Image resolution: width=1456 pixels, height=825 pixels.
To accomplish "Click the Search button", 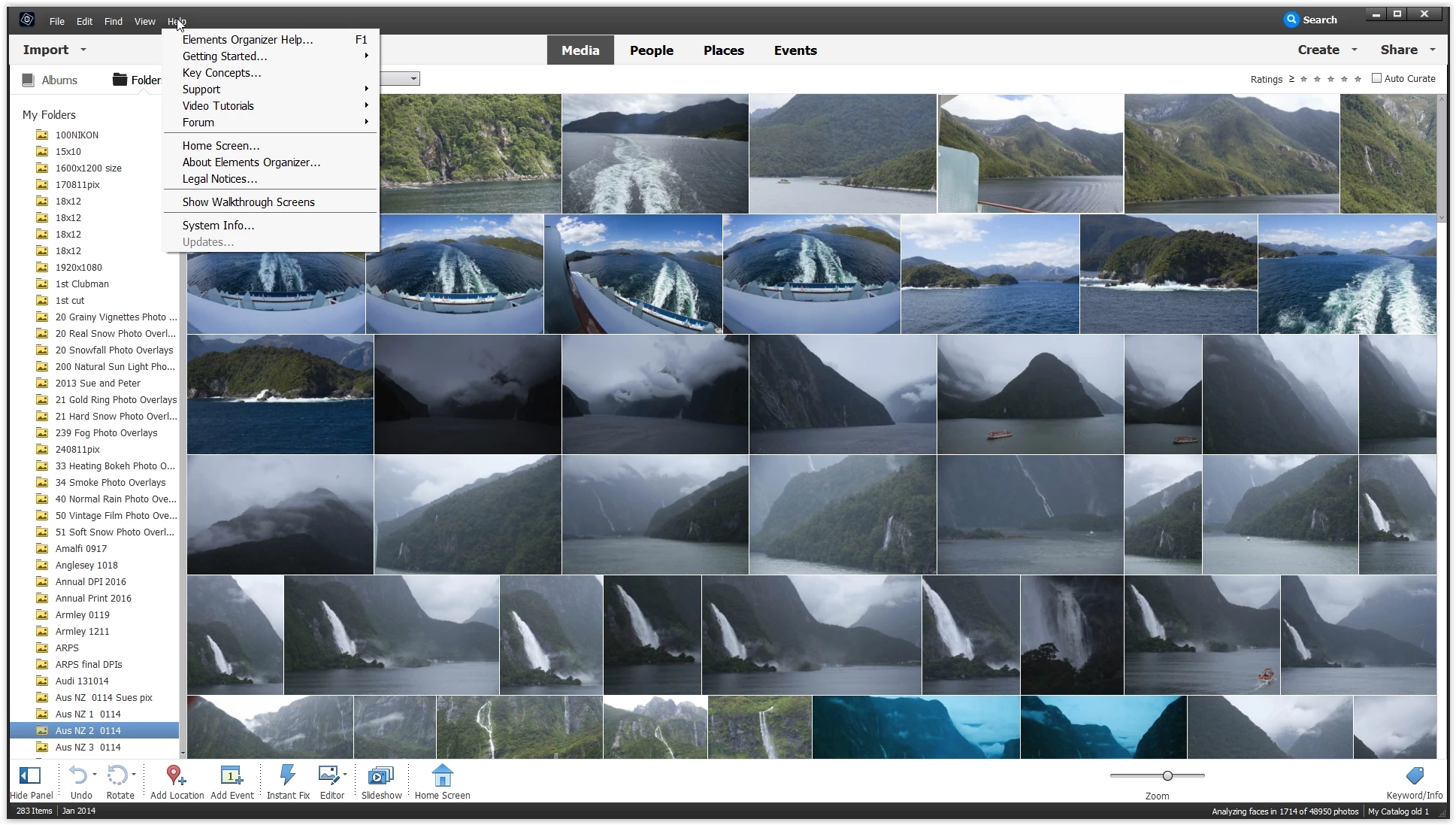I will point(1311,20).
